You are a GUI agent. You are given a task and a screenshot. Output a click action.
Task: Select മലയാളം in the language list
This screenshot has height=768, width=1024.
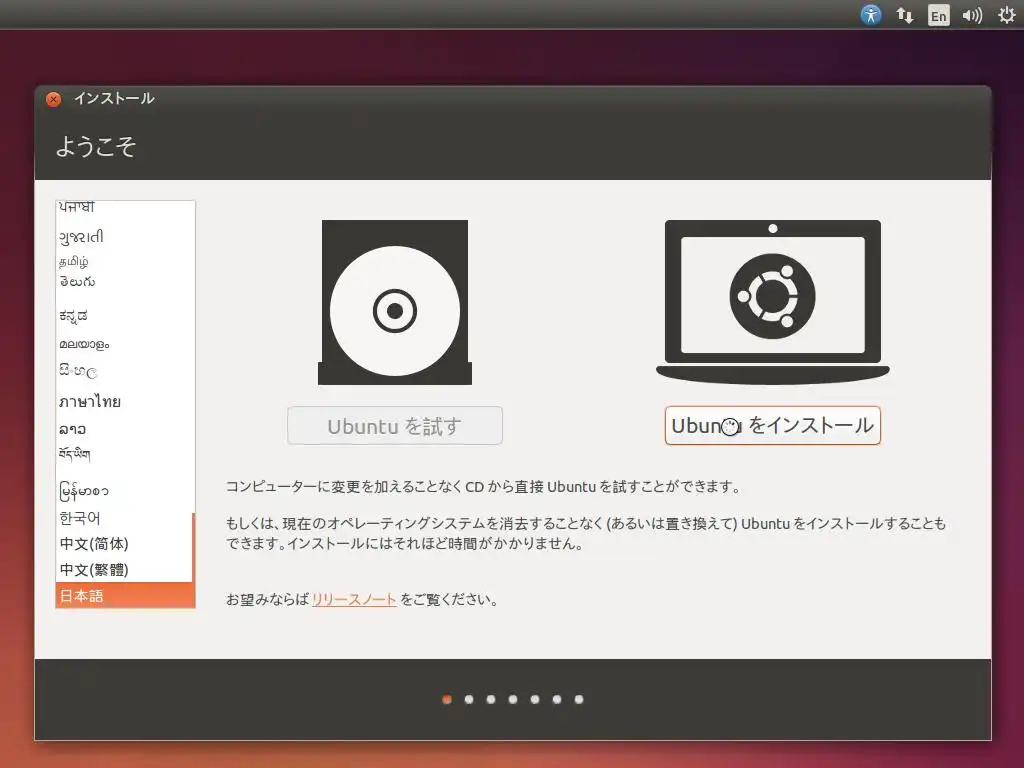tap(124, 344)
